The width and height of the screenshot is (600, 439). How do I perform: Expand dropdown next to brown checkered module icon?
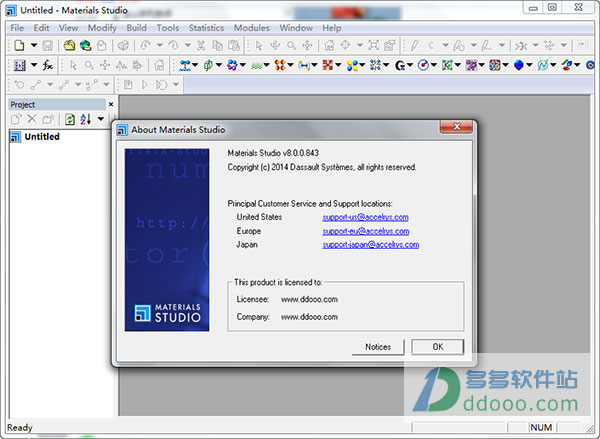click(338, 65)
